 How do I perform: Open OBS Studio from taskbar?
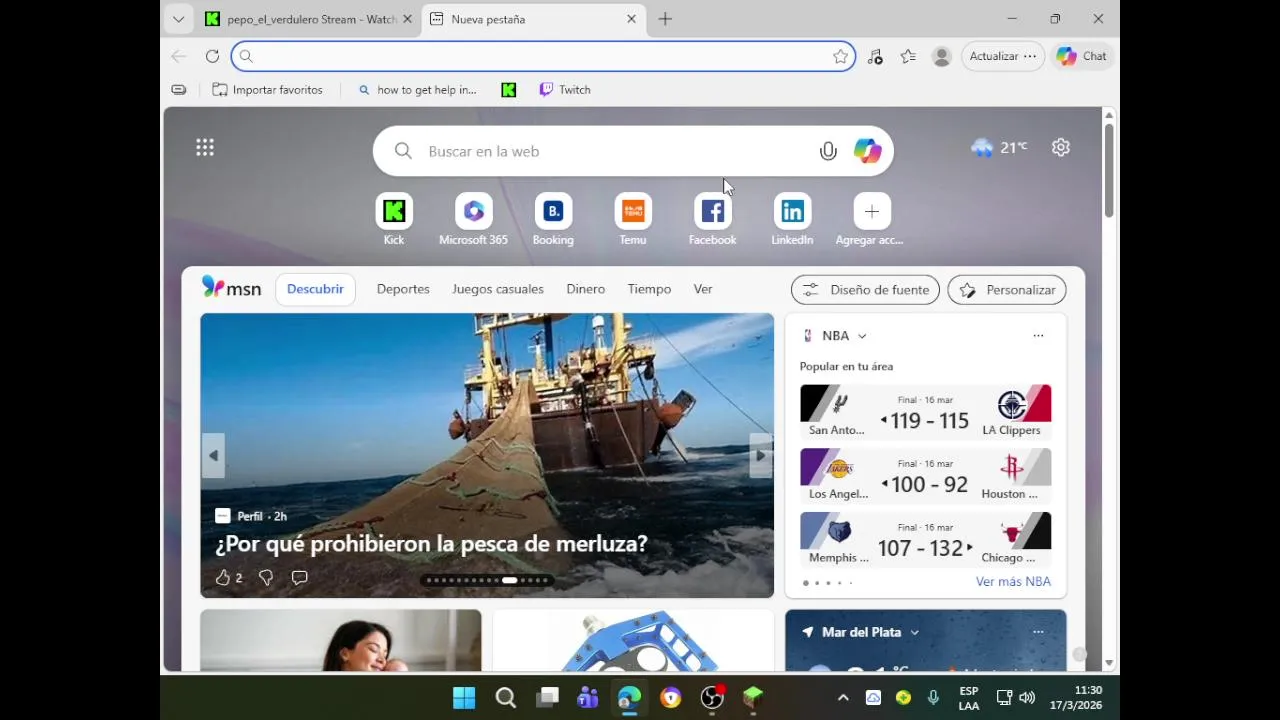click(x=712, y=697)
